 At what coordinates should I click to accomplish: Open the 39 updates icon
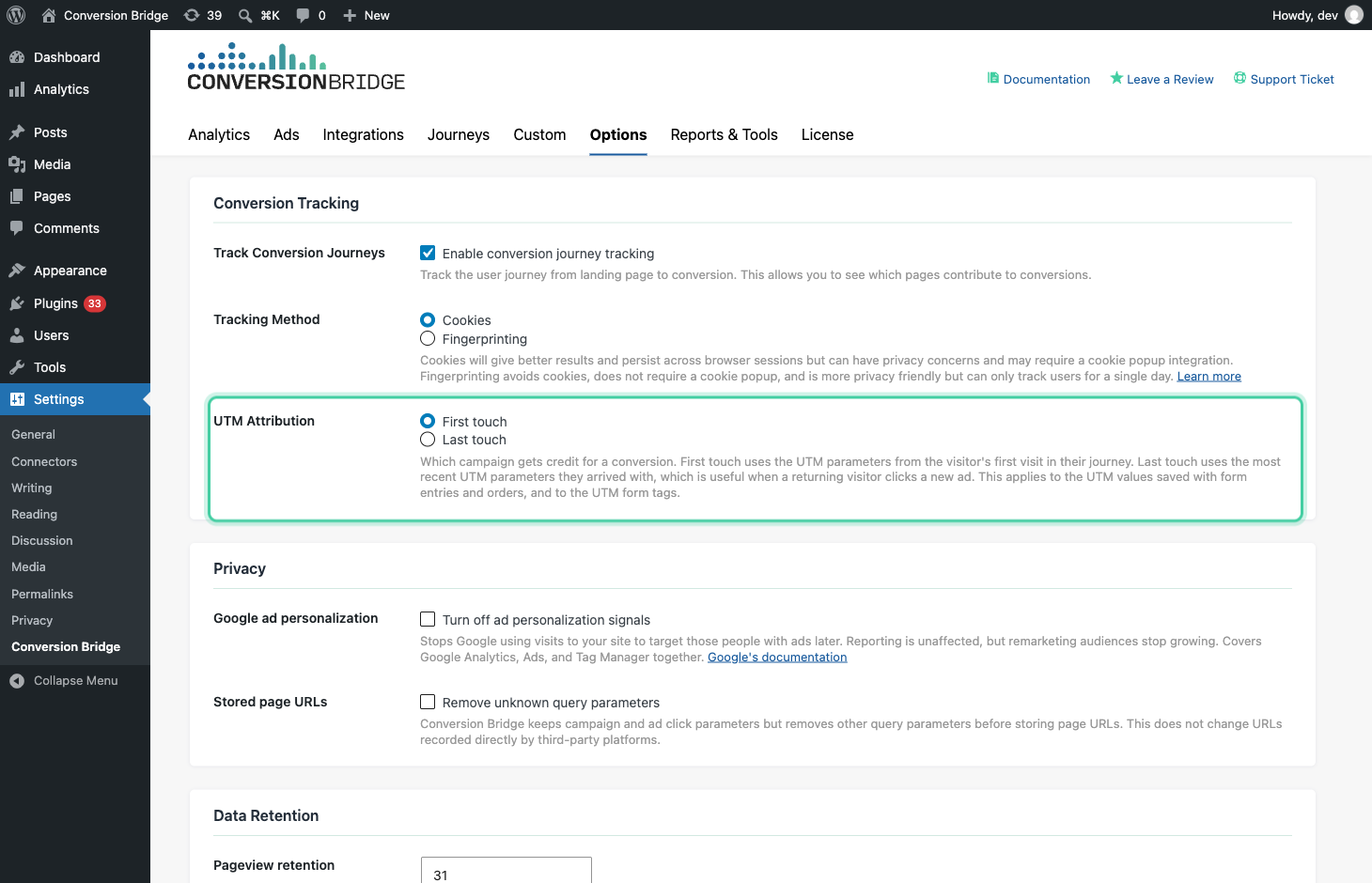pyautogui.click(x=192, y=15)
